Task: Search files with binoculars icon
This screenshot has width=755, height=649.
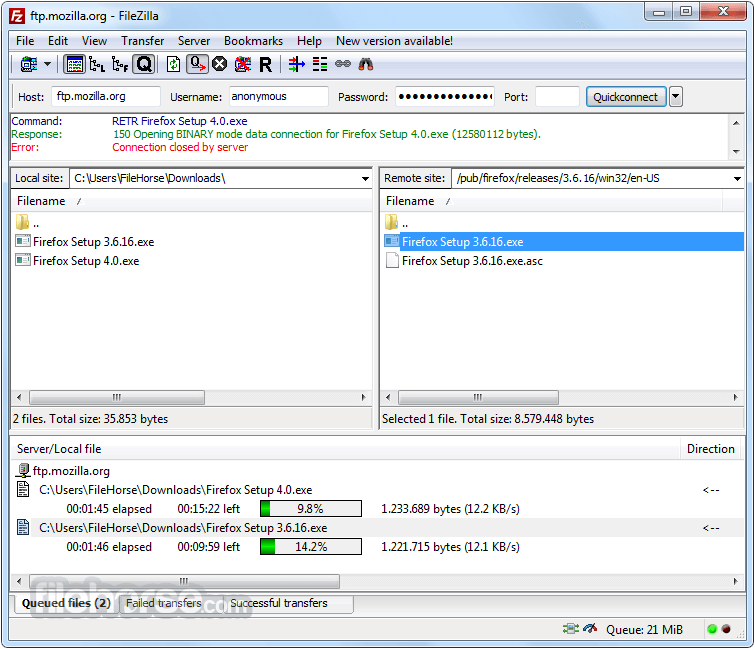Action: coord(366,64)
